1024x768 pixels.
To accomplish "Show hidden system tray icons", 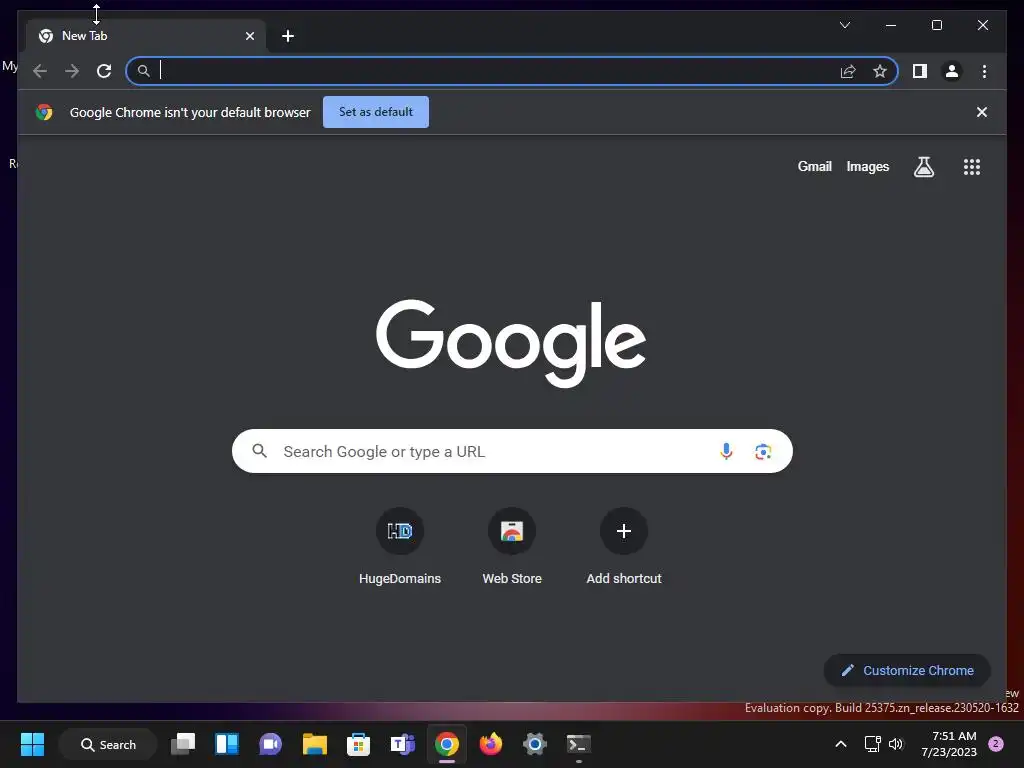I will [x=841, y=744].
